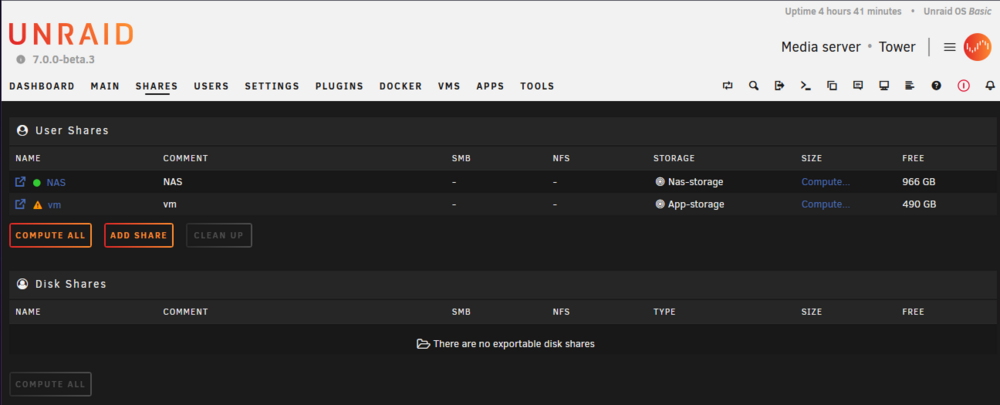Click the CLEAN UP button
Screen dimensions: 1000x405
point(219,235)
